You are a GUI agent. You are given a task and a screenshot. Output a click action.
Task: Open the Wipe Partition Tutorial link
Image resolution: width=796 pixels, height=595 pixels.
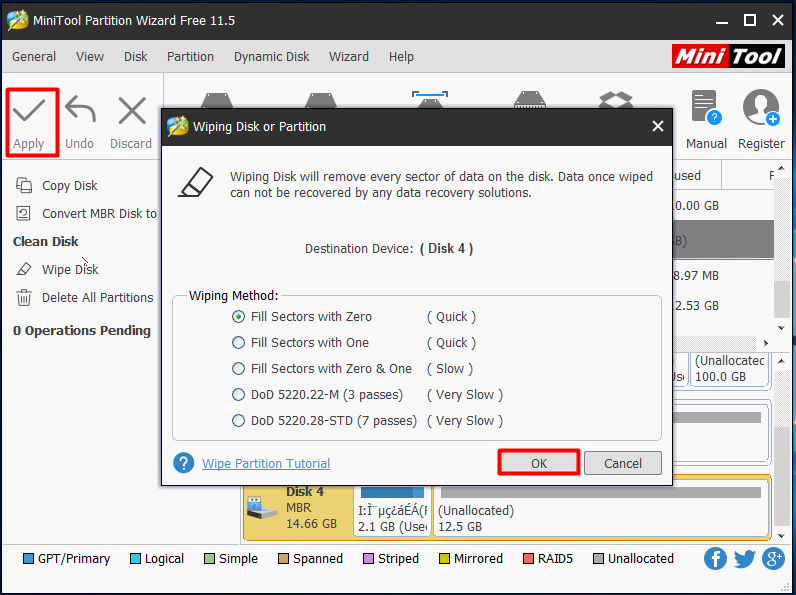point(266,463)
